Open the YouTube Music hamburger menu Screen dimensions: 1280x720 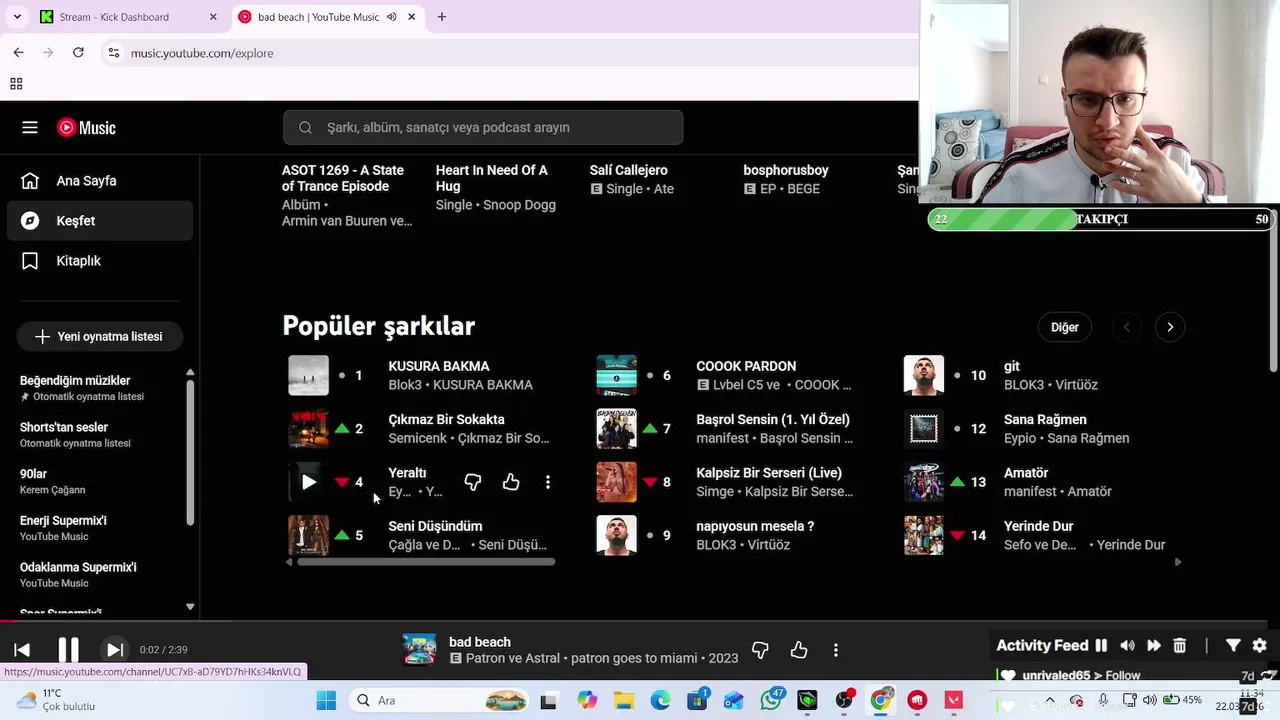point(30,127)
